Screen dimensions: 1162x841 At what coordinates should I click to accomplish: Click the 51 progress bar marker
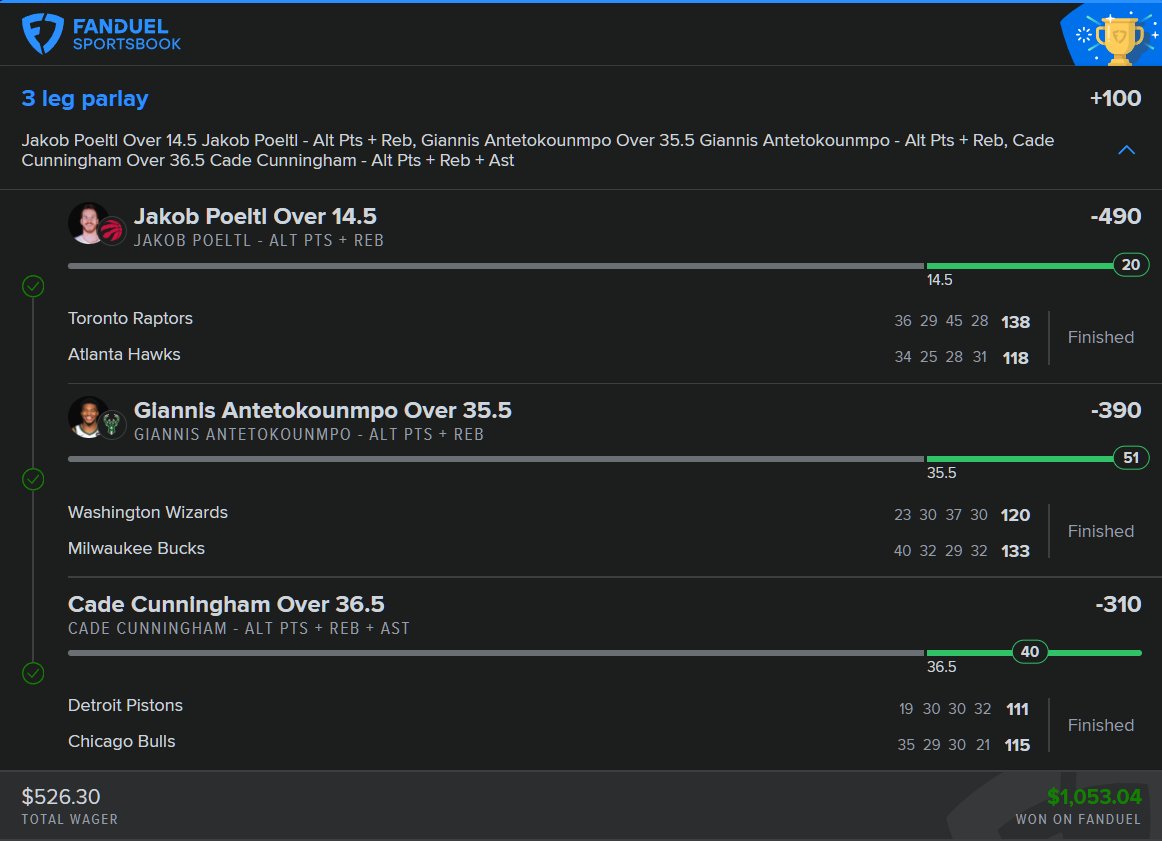[x=1131, y=458]
